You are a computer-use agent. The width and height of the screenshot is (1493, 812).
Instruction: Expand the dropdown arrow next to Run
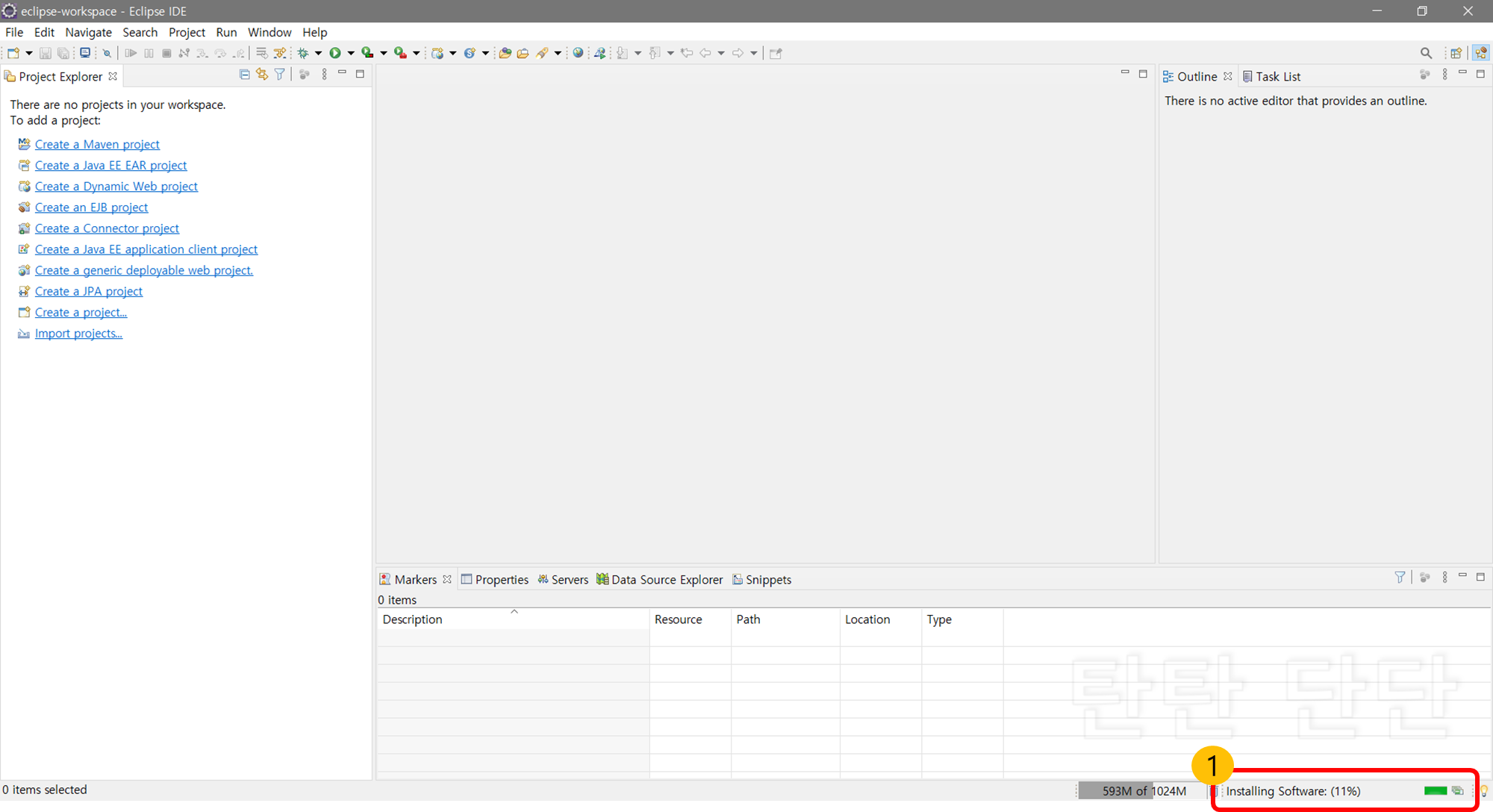351,53
